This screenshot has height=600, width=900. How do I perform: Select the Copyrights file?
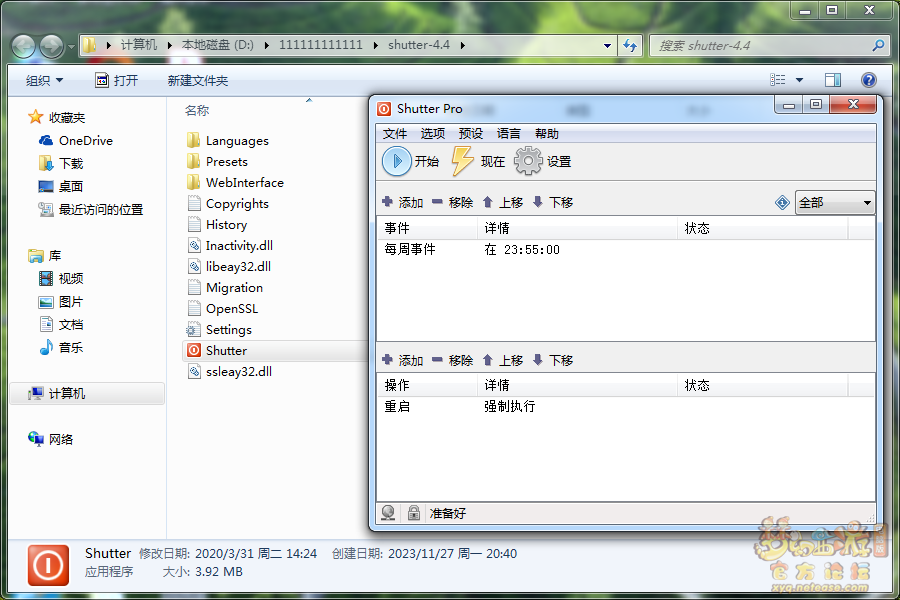pyautogui.click(x=228, y=204)
